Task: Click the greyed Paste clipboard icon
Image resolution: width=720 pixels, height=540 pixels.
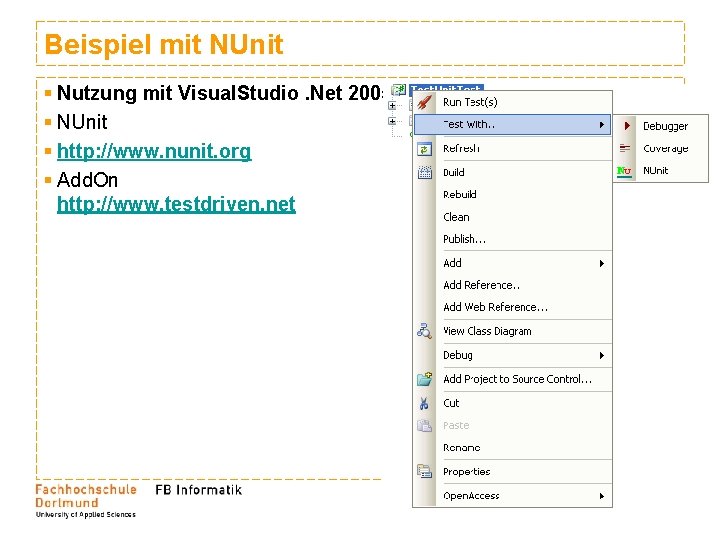Action: pos(424,426)
